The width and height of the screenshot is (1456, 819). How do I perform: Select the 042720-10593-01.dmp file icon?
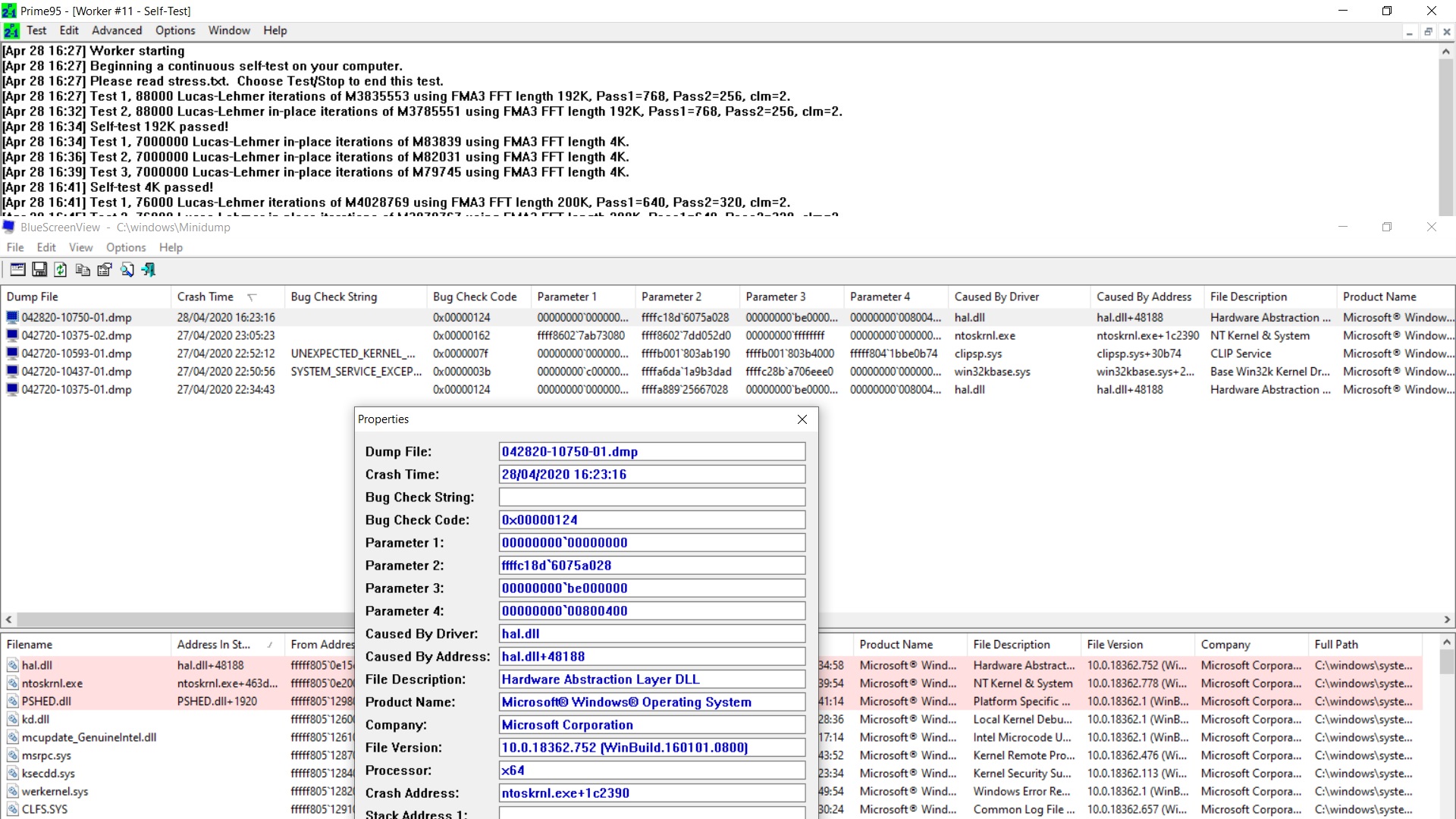pyautogui.click(x=12, y=354)
